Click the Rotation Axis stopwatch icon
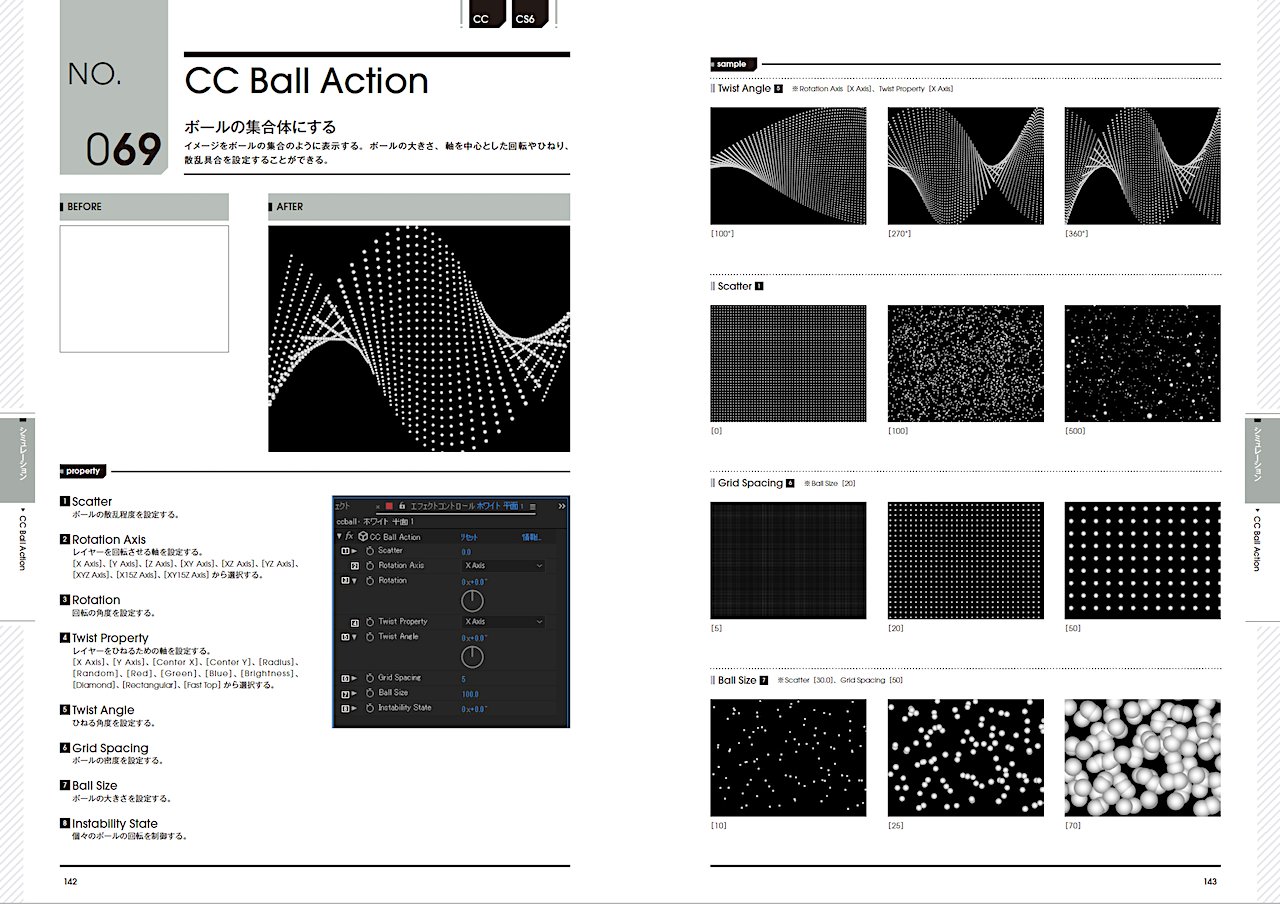Viewport: 1280px width, 904px height. [369, 566]
